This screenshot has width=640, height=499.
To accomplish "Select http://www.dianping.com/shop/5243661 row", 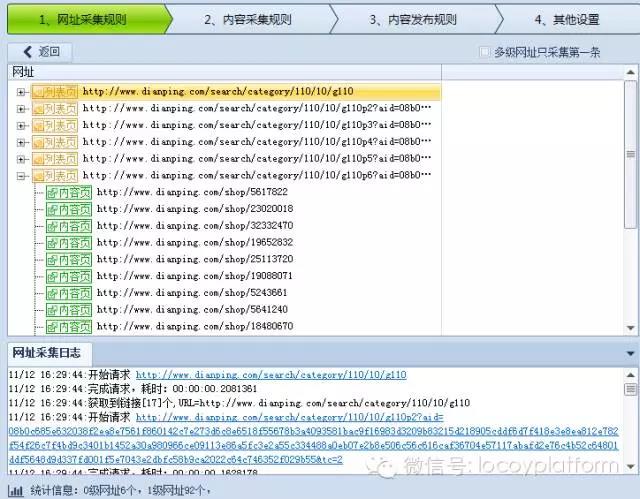I will (192, 293).
